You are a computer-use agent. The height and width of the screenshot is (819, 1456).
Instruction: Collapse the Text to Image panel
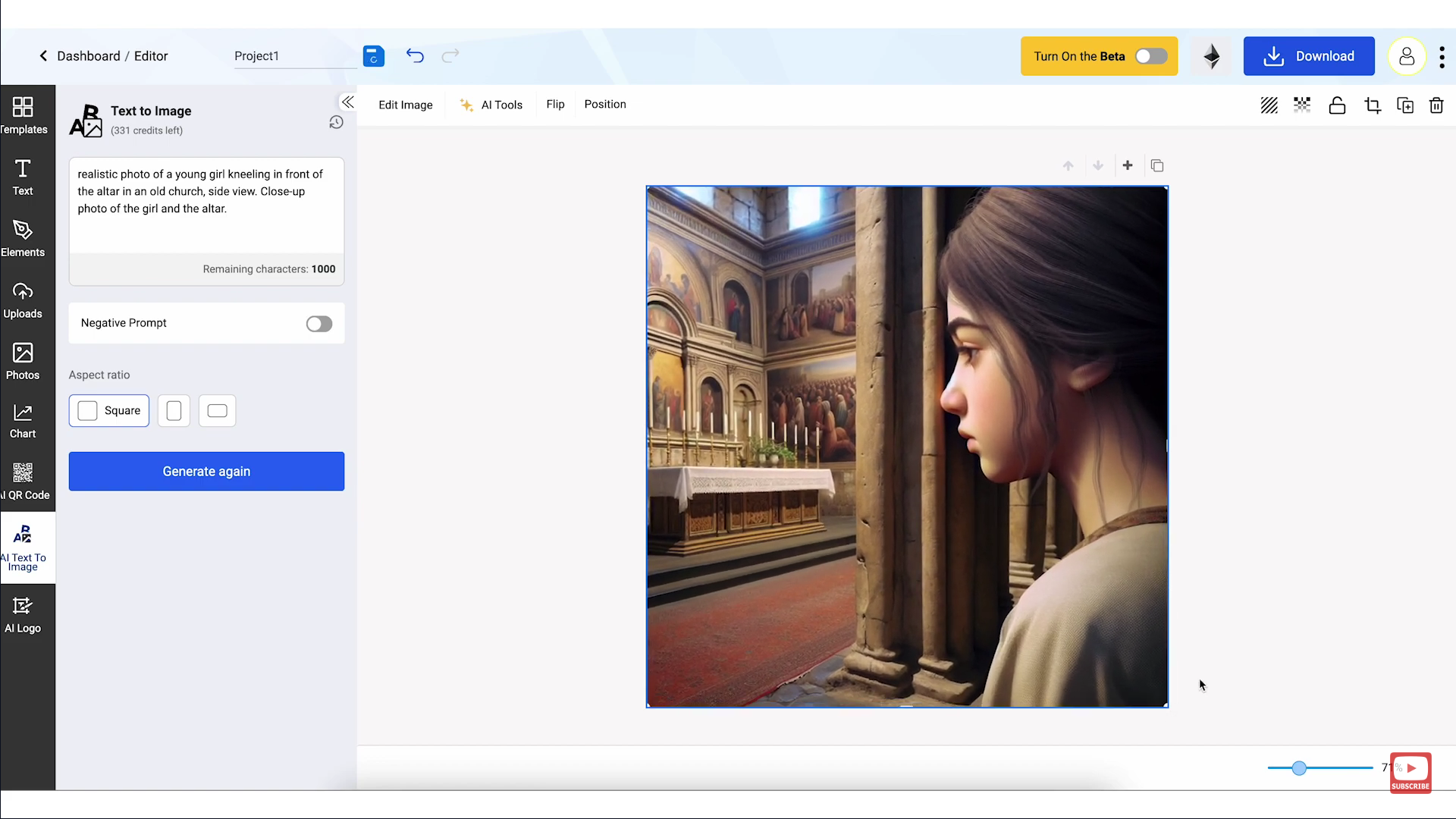(x=347, y=102)
